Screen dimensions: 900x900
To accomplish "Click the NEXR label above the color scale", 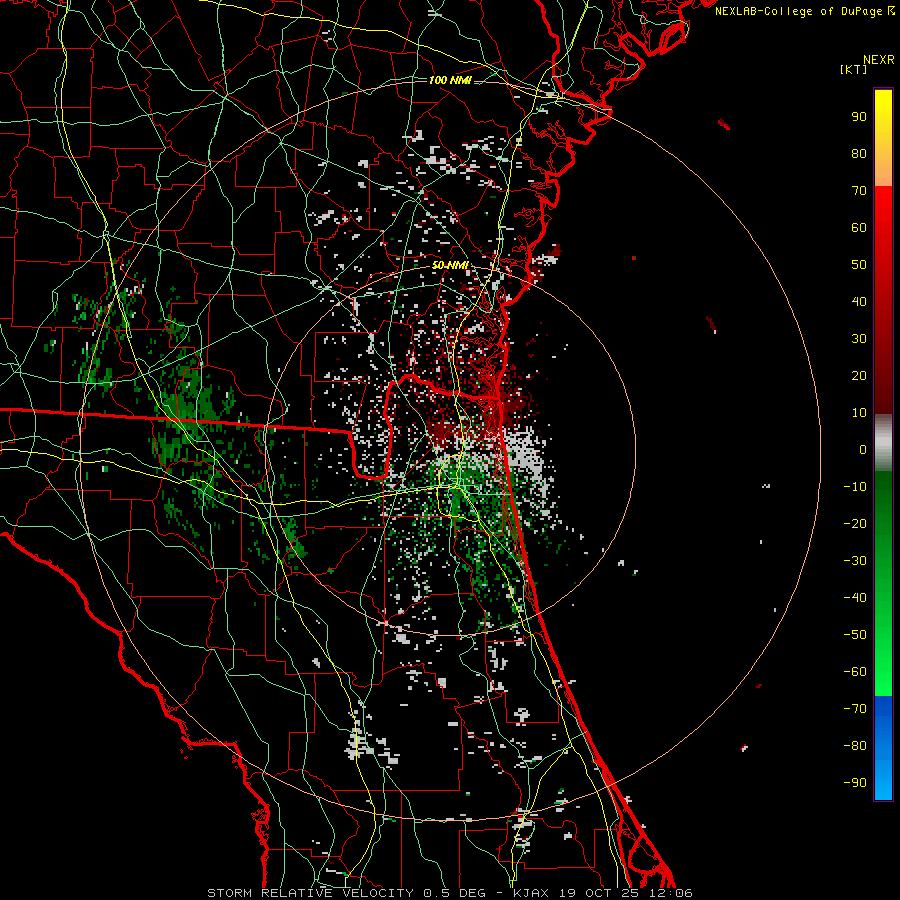I will coord(879,60).
